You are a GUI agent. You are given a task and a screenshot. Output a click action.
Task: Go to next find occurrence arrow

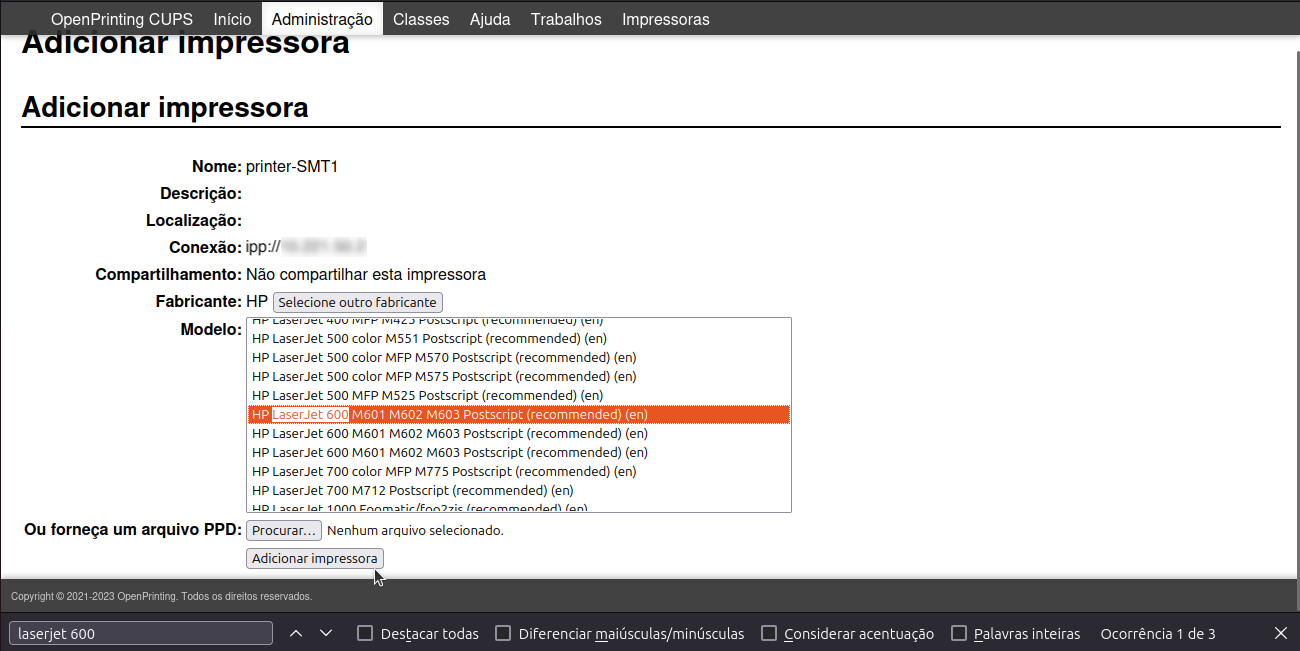point(326,633)
